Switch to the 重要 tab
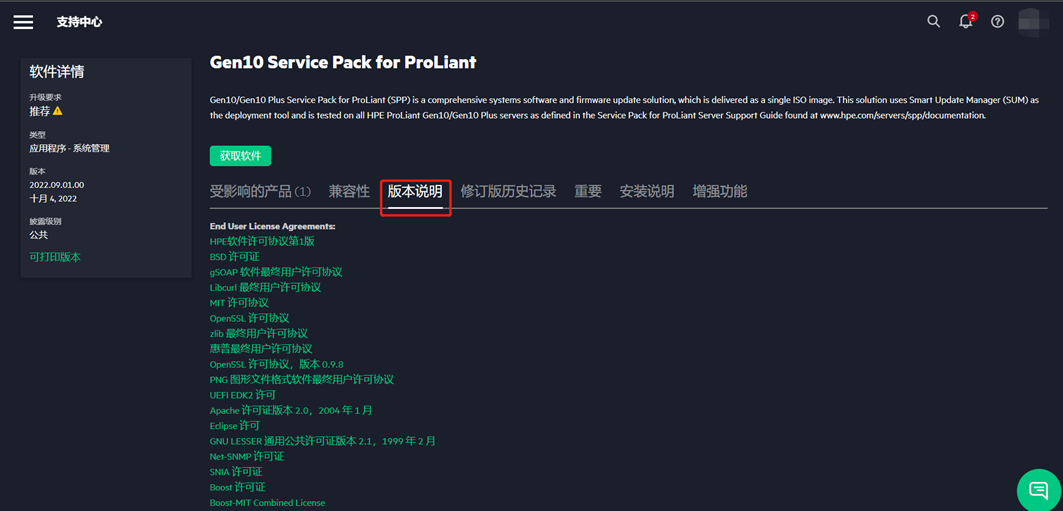 [588, 191]
